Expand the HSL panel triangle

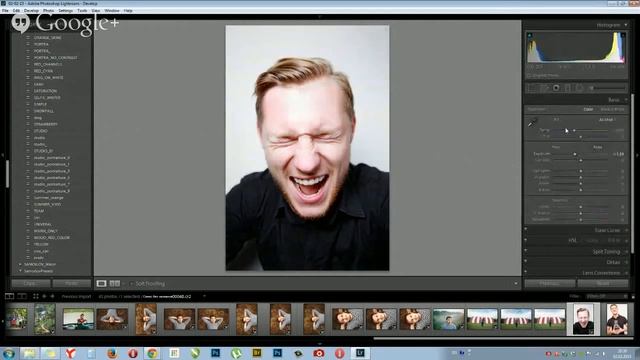[x=627, y=241]
